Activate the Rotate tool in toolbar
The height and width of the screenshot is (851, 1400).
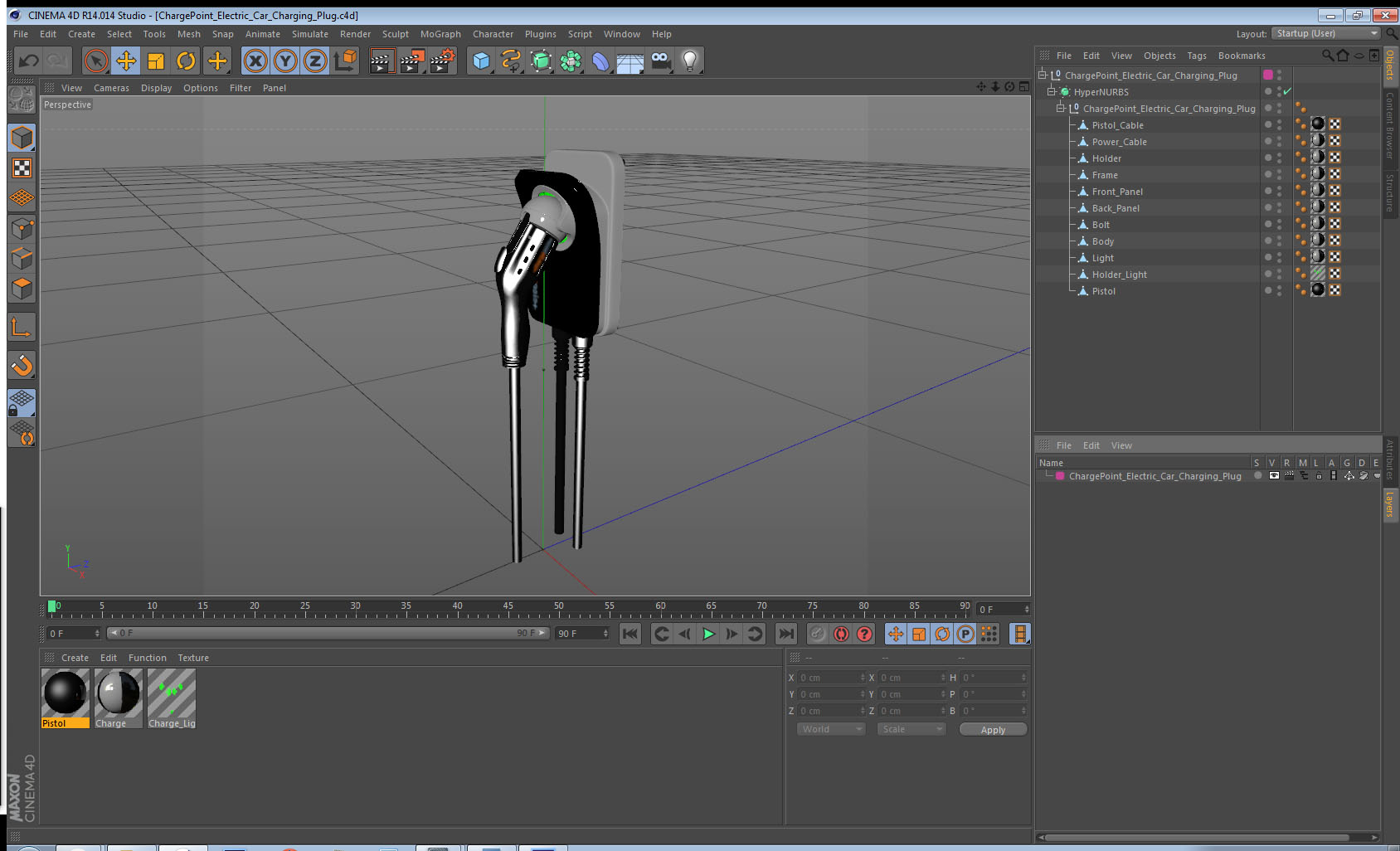point(186,61)
